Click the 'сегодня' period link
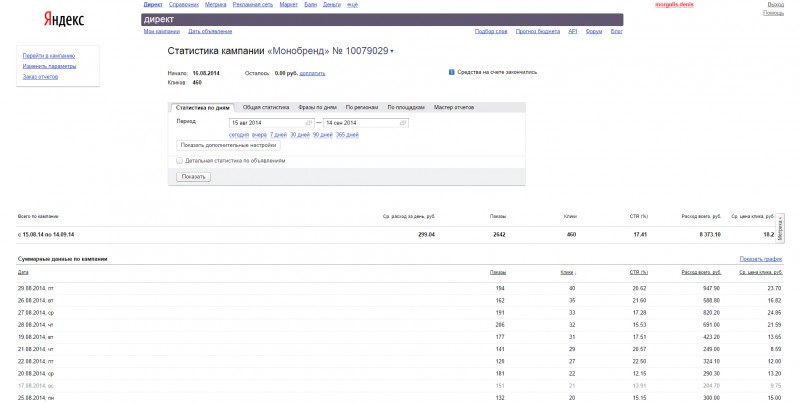The image size is (800, 404). coord(239,135)
